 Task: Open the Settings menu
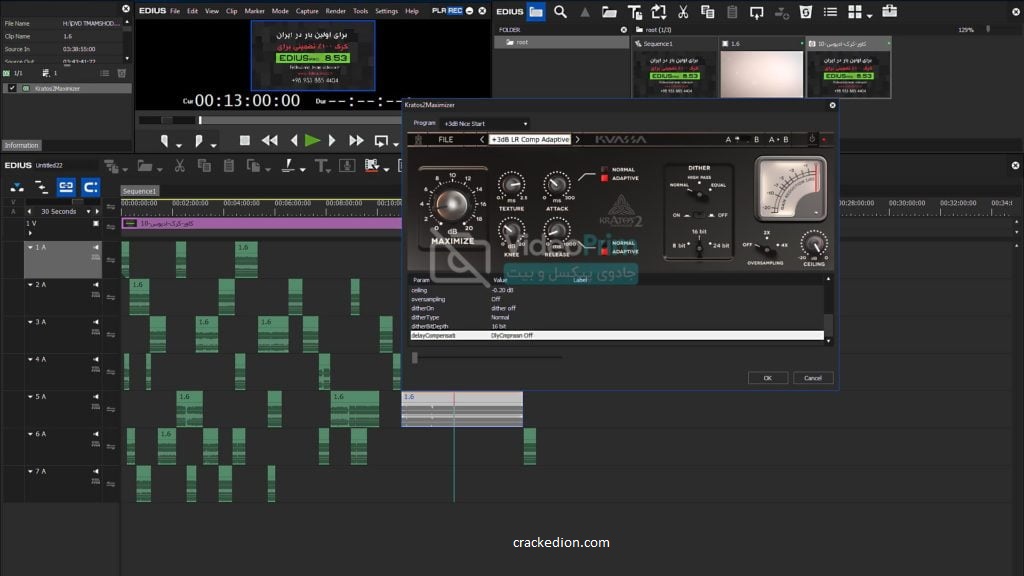click(387, 11)
